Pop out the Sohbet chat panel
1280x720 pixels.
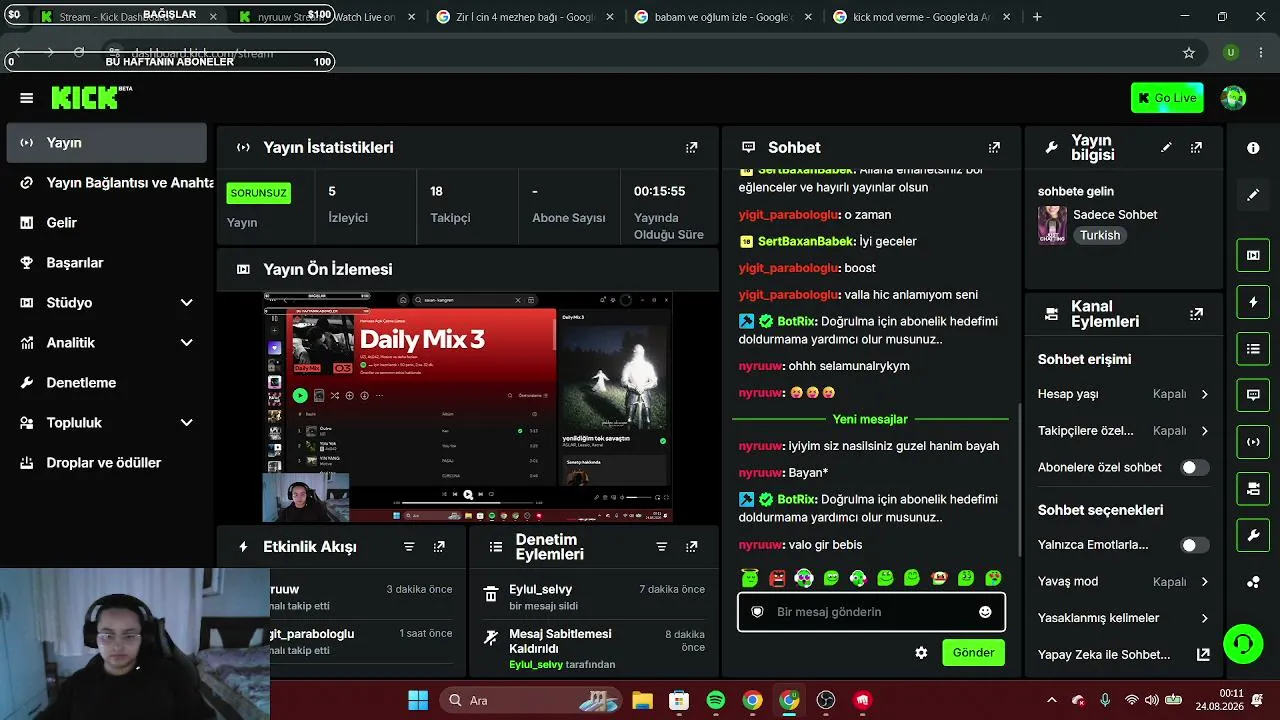coord(994,147)
